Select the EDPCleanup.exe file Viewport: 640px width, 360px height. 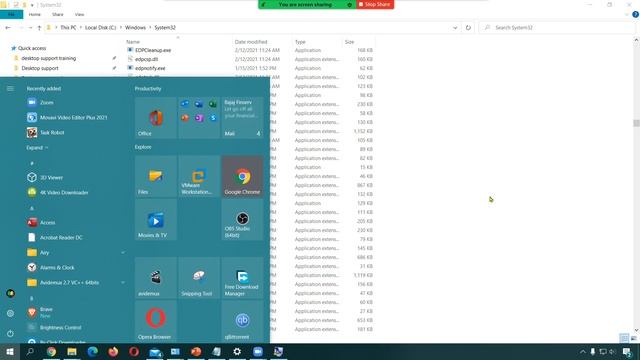coord(153,50)
